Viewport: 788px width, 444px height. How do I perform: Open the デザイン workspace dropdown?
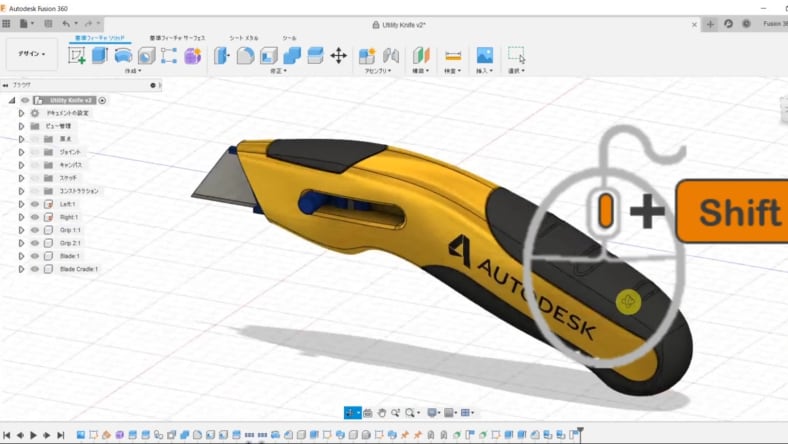(x=32, y=54)
